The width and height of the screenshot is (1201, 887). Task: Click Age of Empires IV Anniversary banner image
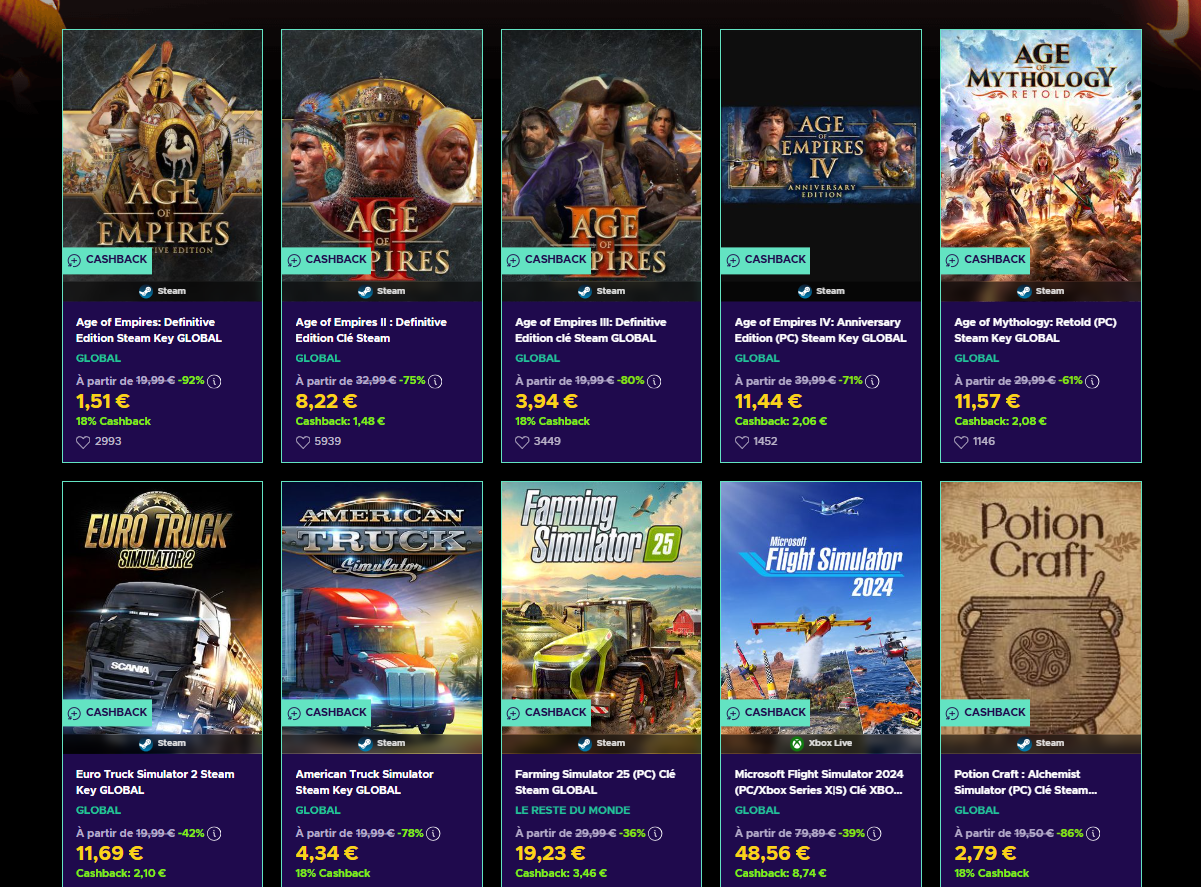pyautogui.click(x=821, y=155)
